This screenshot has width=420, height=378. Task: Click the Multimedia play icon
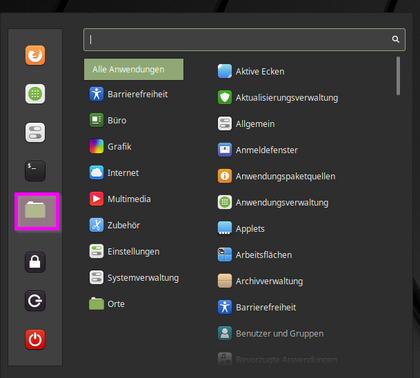click(x=96, y=199)
